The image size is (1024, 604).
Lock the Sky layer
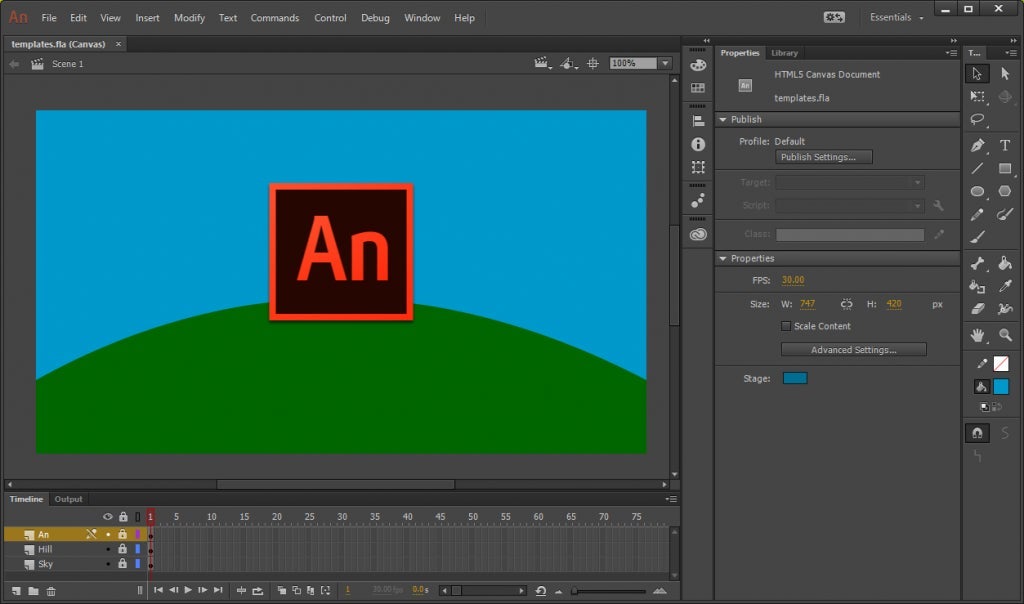coord(123,564)
